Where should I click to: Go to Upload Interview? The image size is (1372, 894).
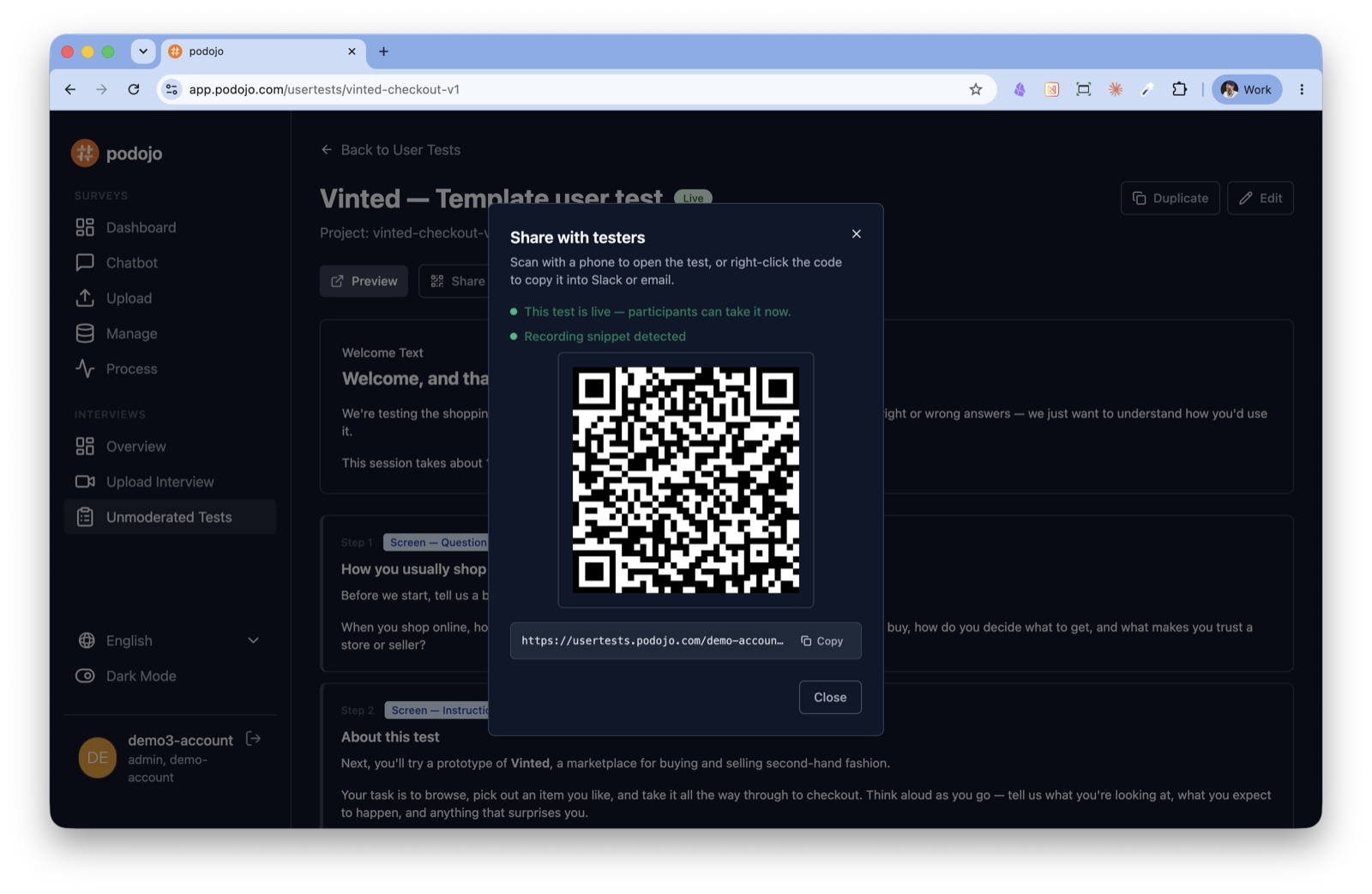(170, 482)
